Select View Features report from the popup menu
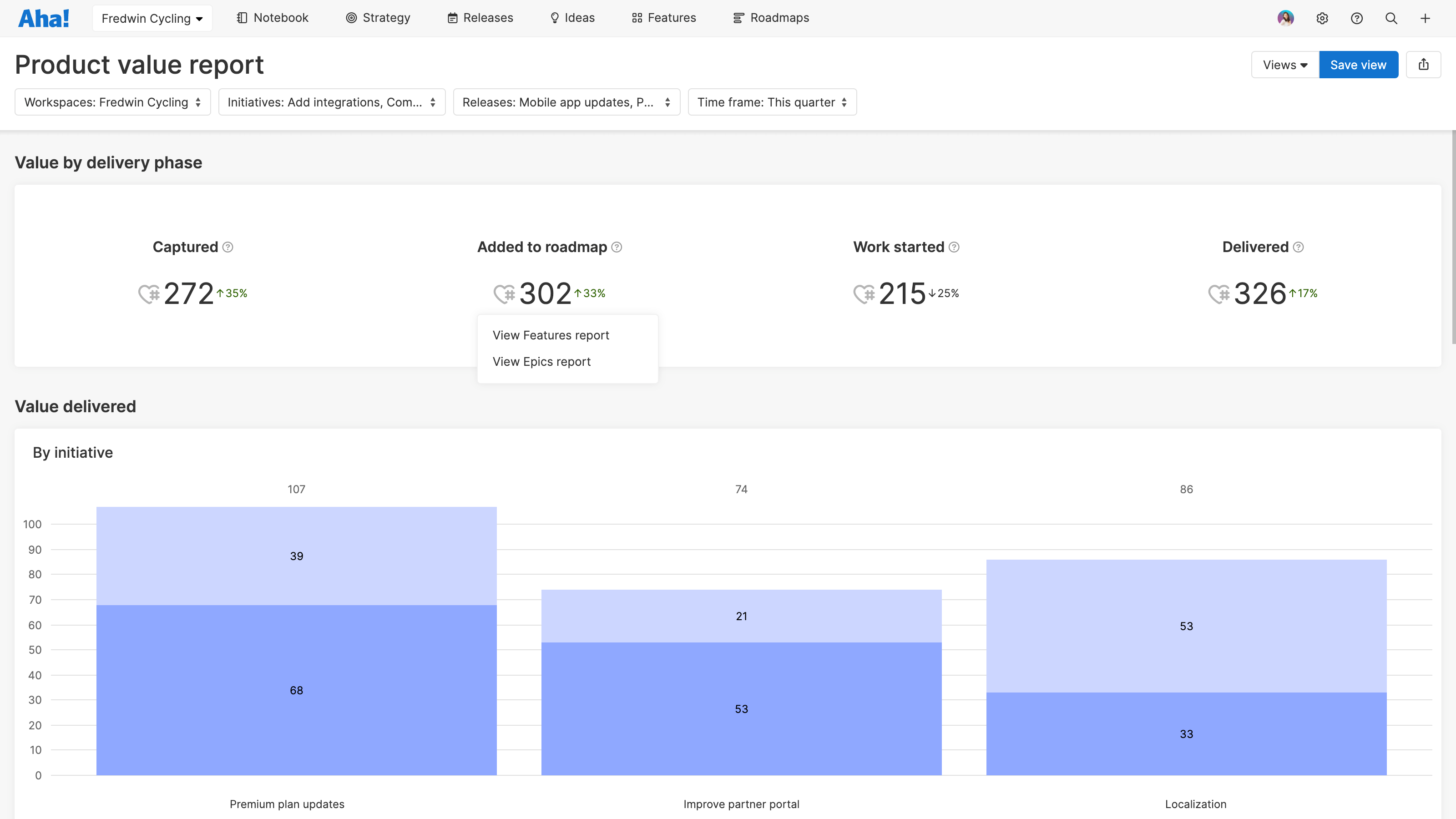This screenshot has height=819, width=1456. 551,334
